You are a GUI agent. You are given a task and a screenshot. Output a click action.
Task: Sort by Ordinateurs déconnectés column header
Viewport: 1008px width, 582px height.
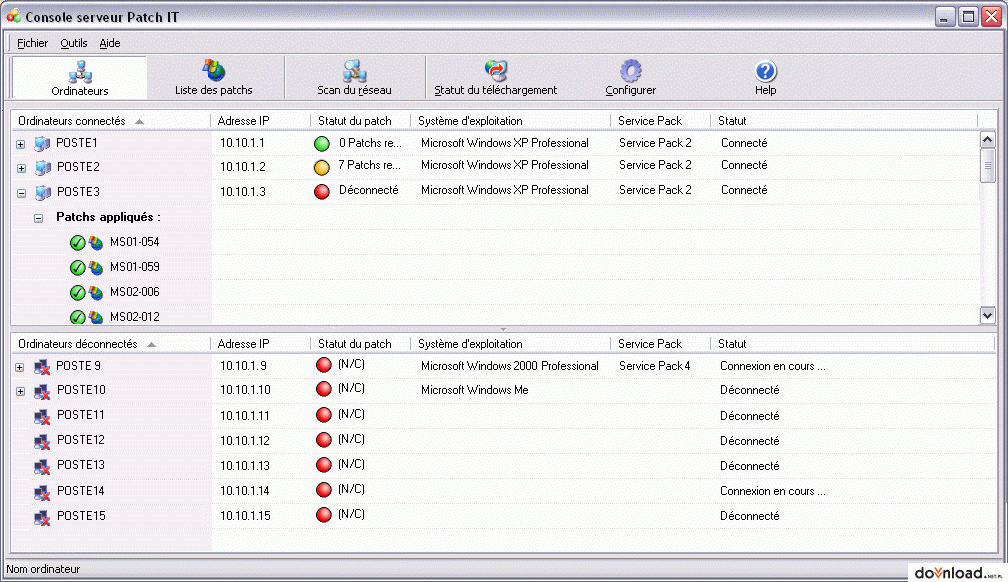(x=111, y=344)
